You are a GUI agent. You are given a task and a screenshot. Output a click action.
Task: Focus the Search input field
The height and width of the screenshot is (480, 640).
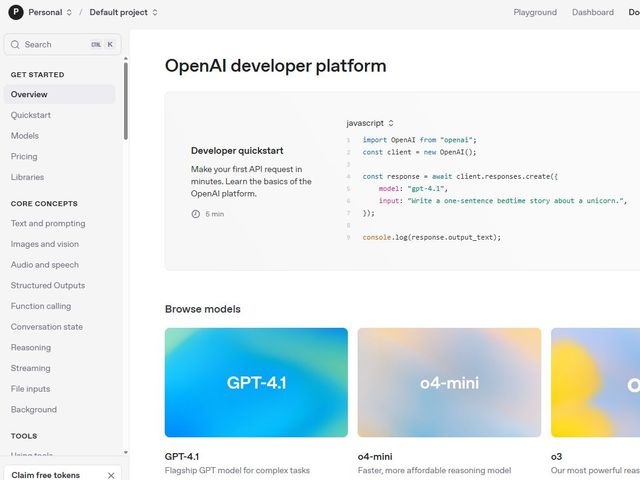click(62, 44)
